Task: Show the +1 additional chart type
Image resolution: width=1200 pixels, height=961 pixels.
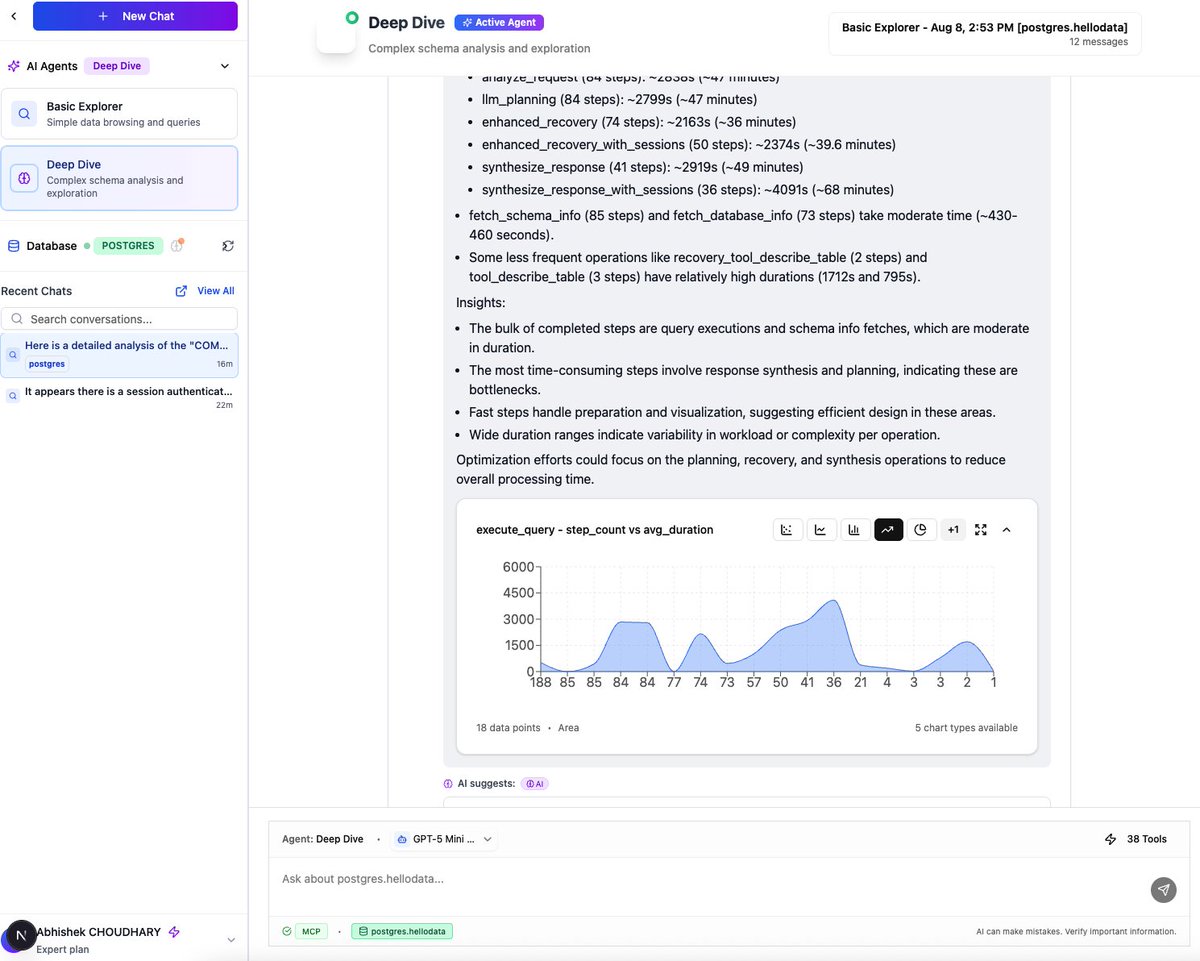Action: coord(953,530)
